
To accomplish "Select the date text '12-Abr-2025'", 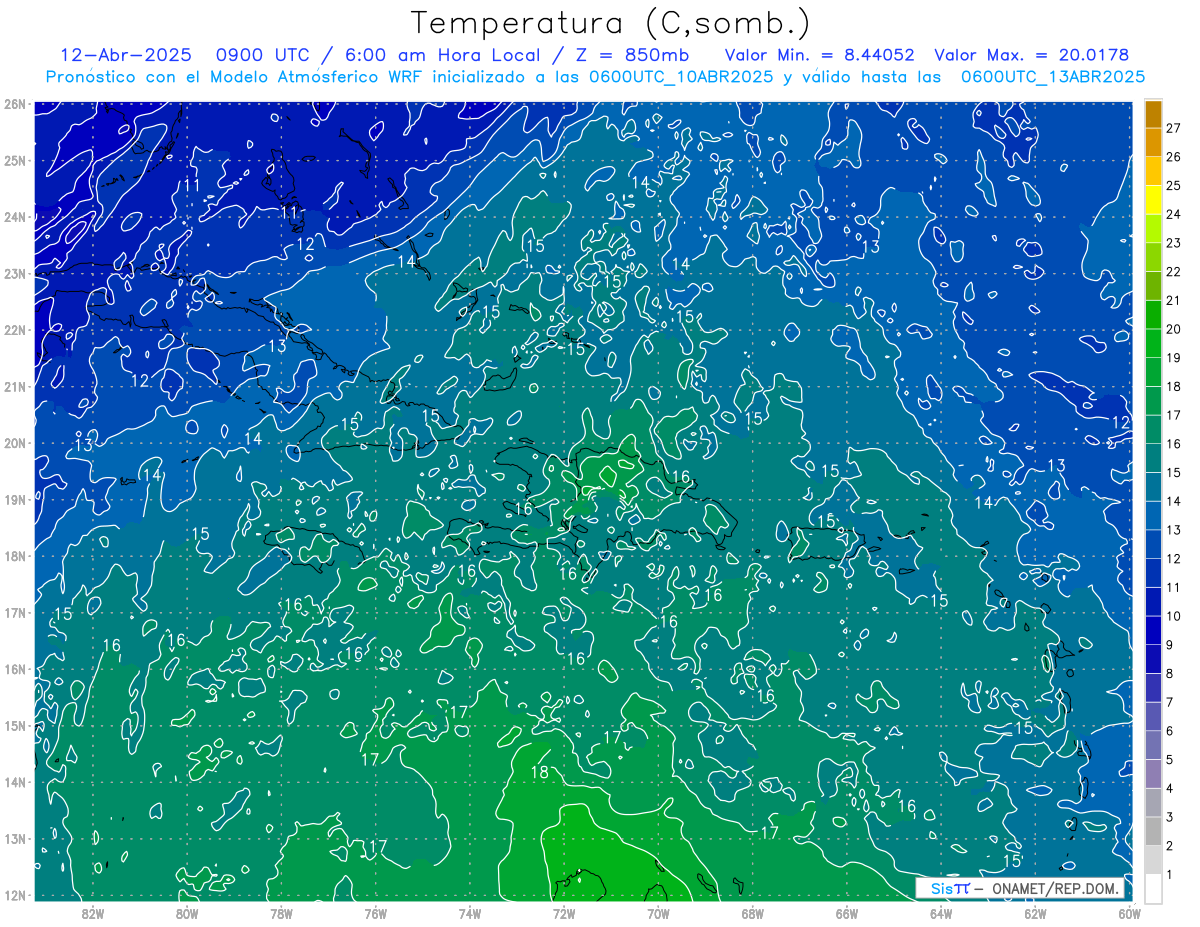I will coord(125,55).
